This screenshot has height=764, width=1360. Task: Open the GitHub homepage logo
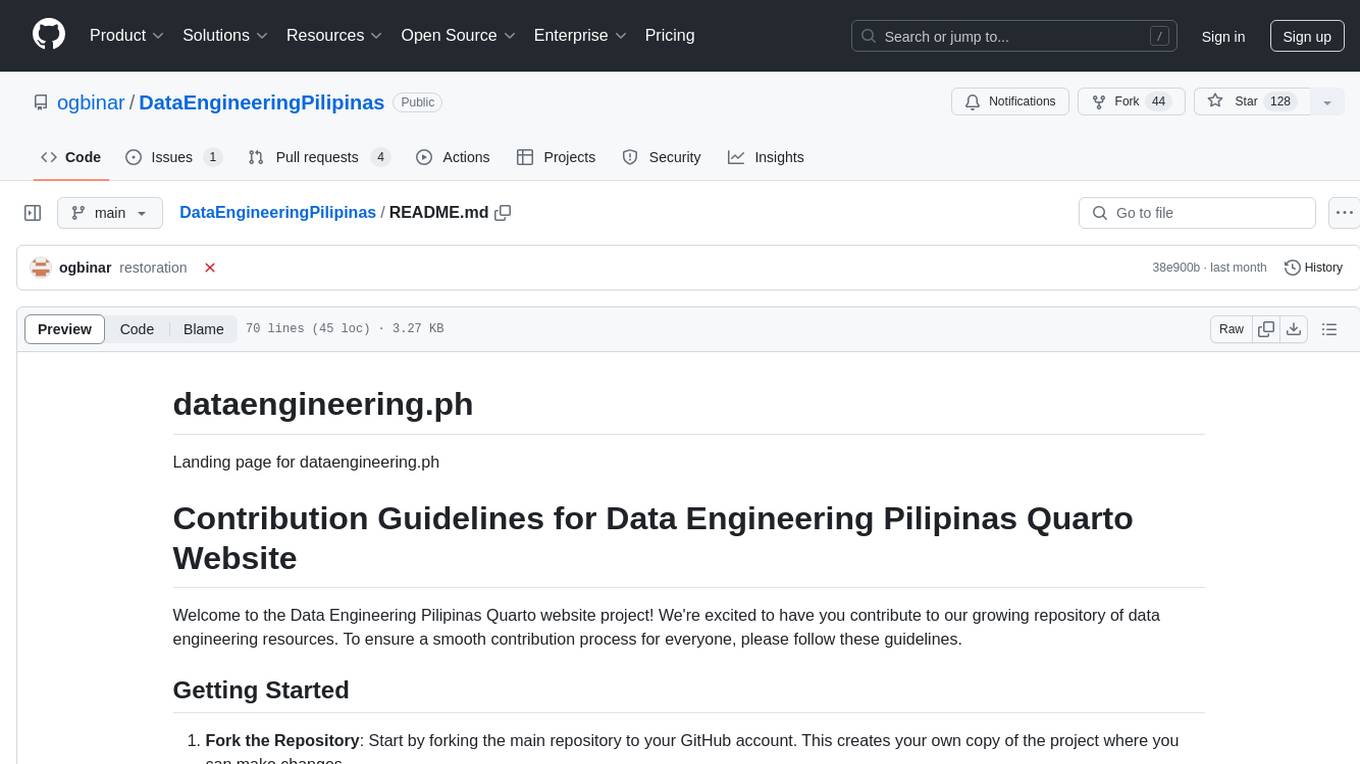(x=49, y=35)
